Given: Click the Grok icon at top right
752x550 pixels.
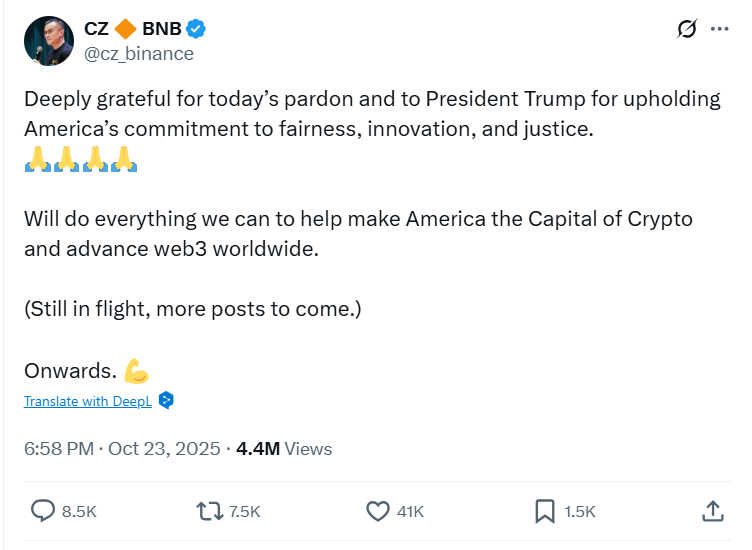Looking at the screenshot, I should click(x=687, y=29).
